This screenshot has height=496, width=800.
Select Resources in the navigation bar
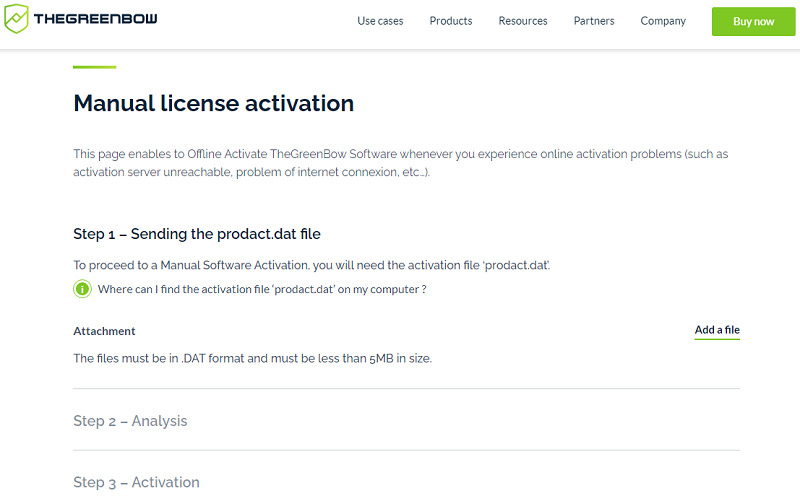click(x=523, y=21)
